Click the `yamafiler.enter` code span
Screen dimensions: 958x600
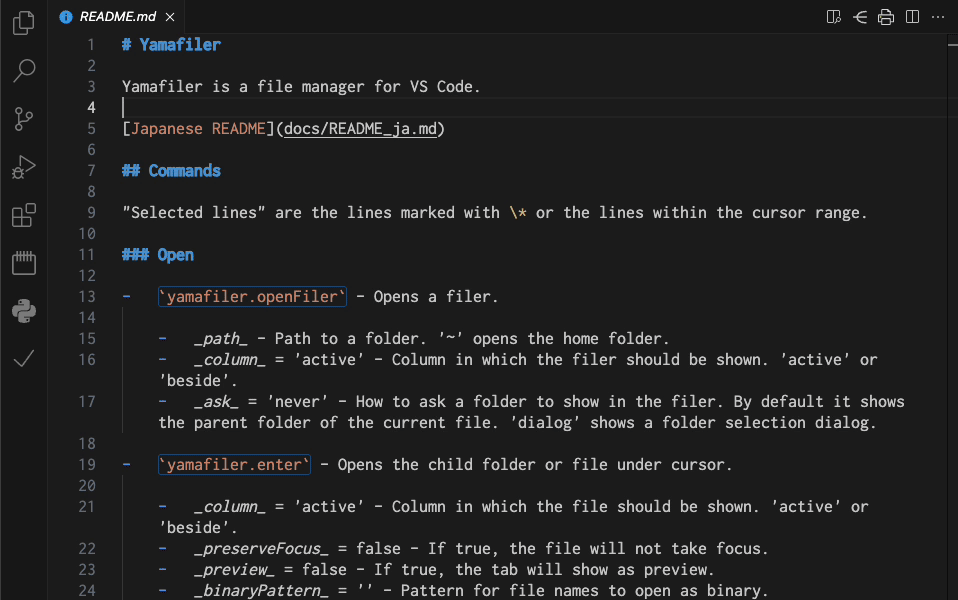(x=234, y=465)
